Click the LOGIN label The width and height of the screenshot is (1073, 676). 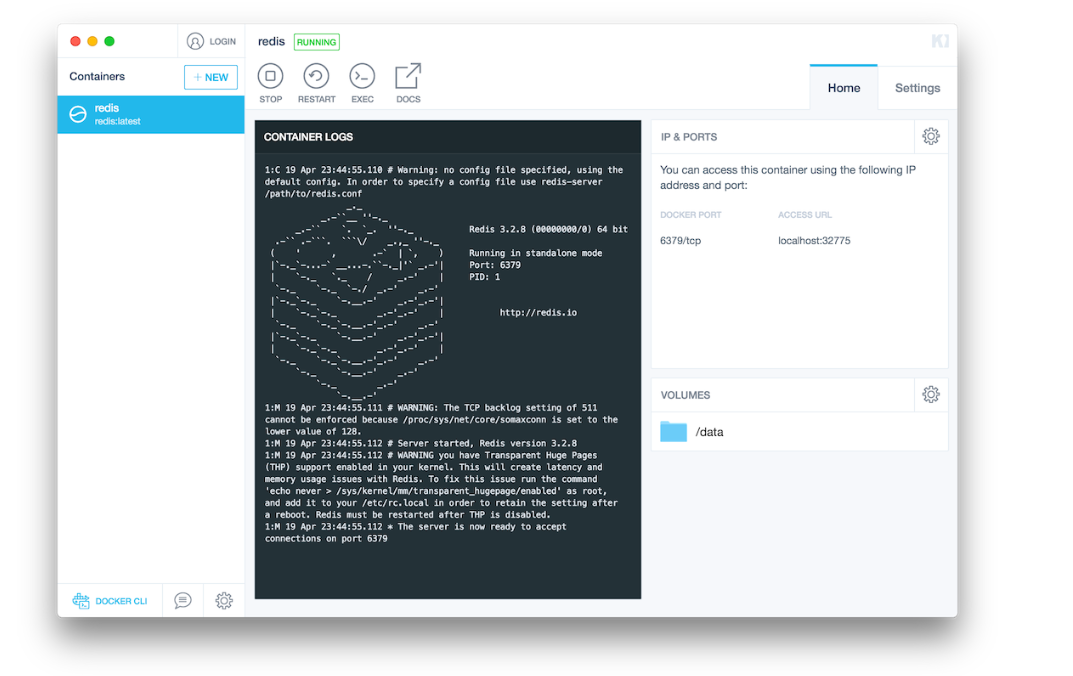point(222,42)
